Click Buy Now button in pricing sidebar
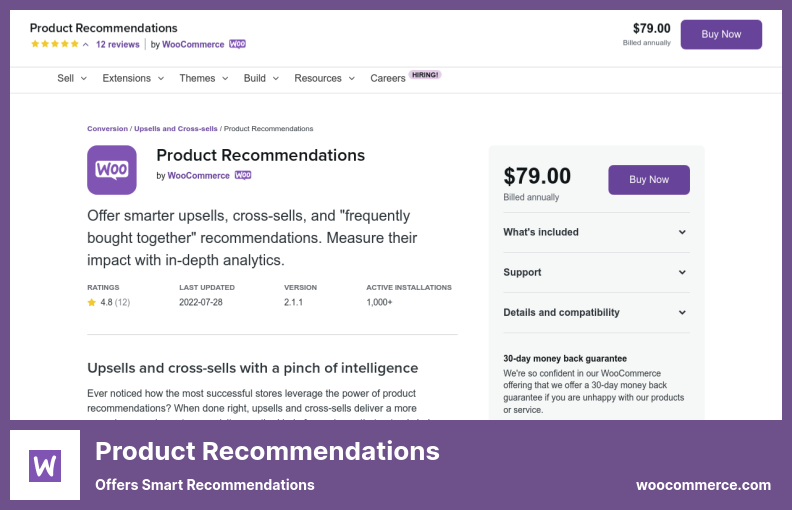The image size is (792, 510). pos(649,180)
